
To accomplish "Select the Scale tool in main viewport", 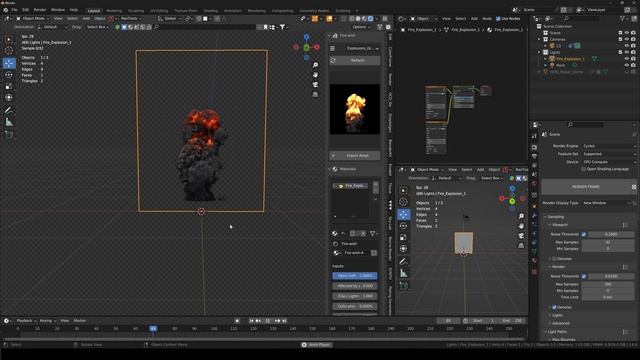I will (9, 86).
